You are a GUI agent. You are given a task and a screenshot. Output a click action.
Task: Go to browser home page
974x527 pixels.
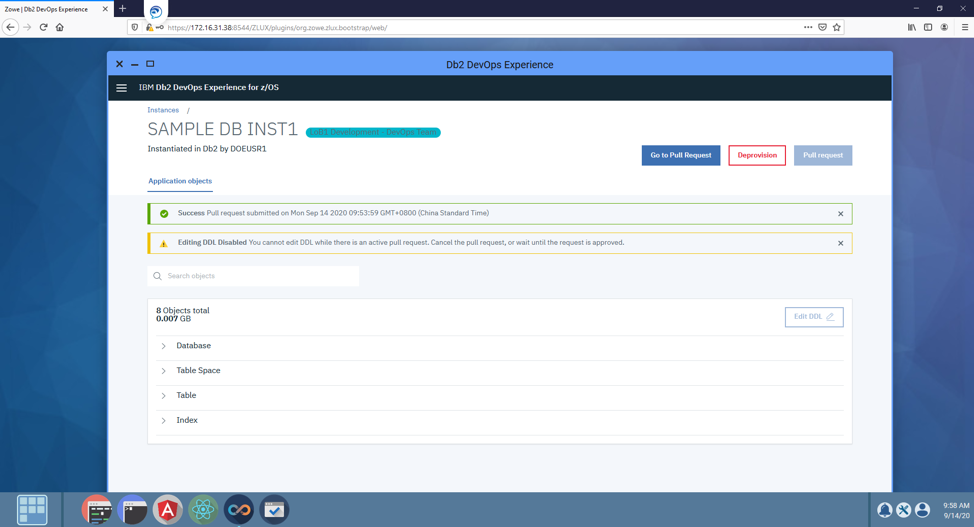coord(60,27)
